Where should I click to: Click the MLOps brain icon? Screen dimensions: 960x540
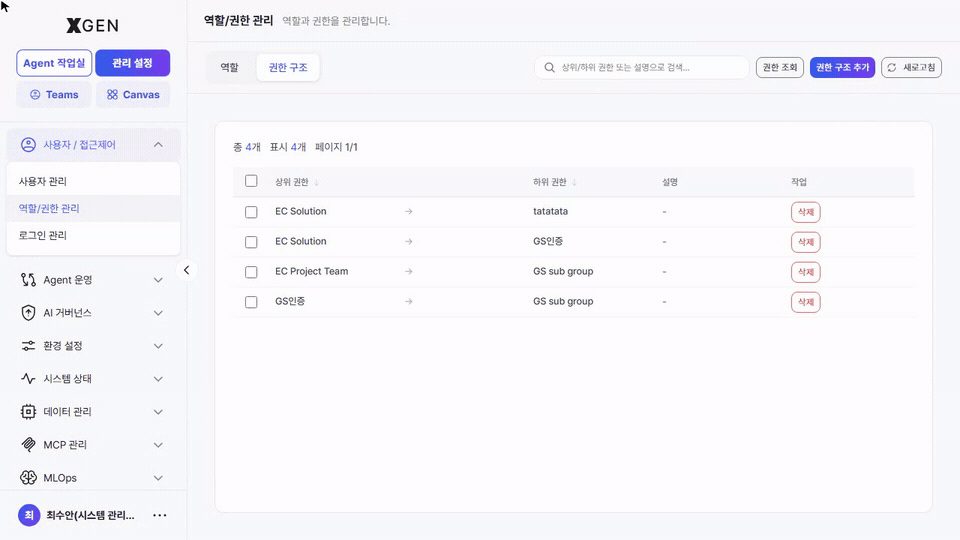coord(28,478)
